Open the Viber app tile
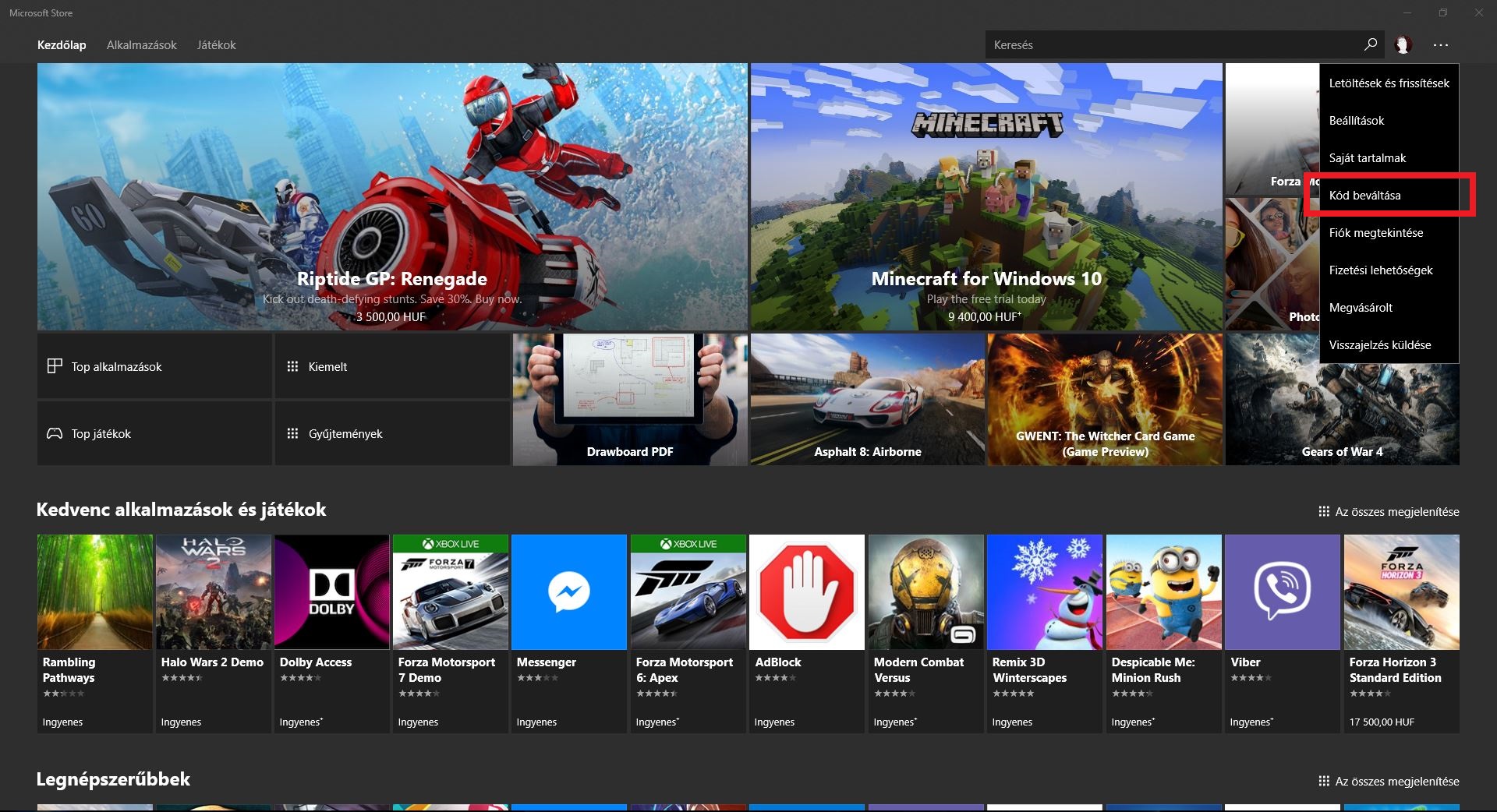Screen dimensions: 1497x812 point(1281,592)
